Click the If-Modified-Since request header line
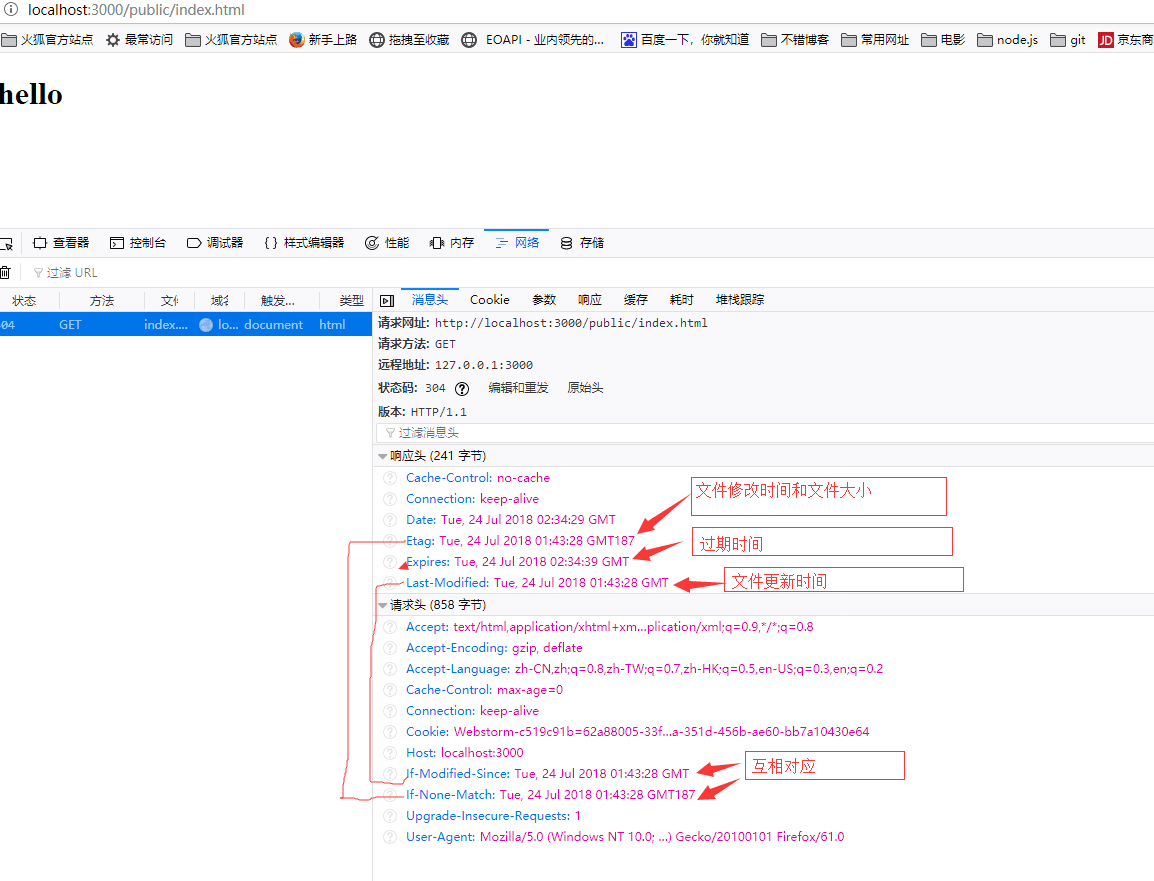This screenshot has height=881, width=1154. pyautogui.click(x=548, y=774)
